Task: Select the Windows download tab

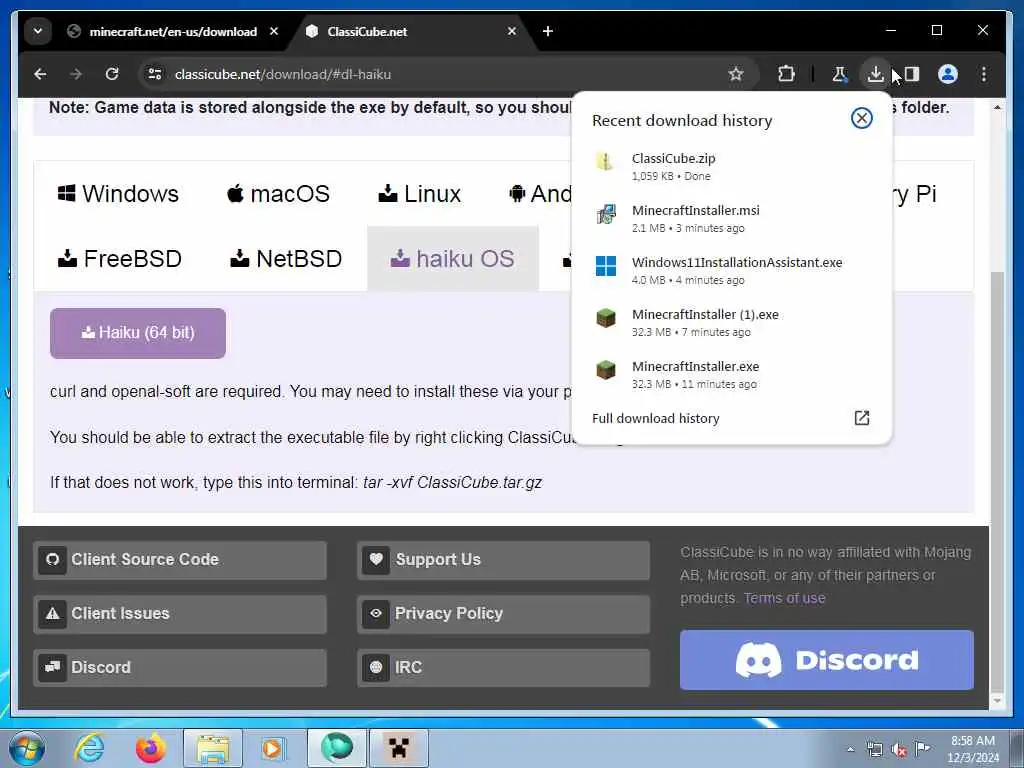Action: point(118,194)
